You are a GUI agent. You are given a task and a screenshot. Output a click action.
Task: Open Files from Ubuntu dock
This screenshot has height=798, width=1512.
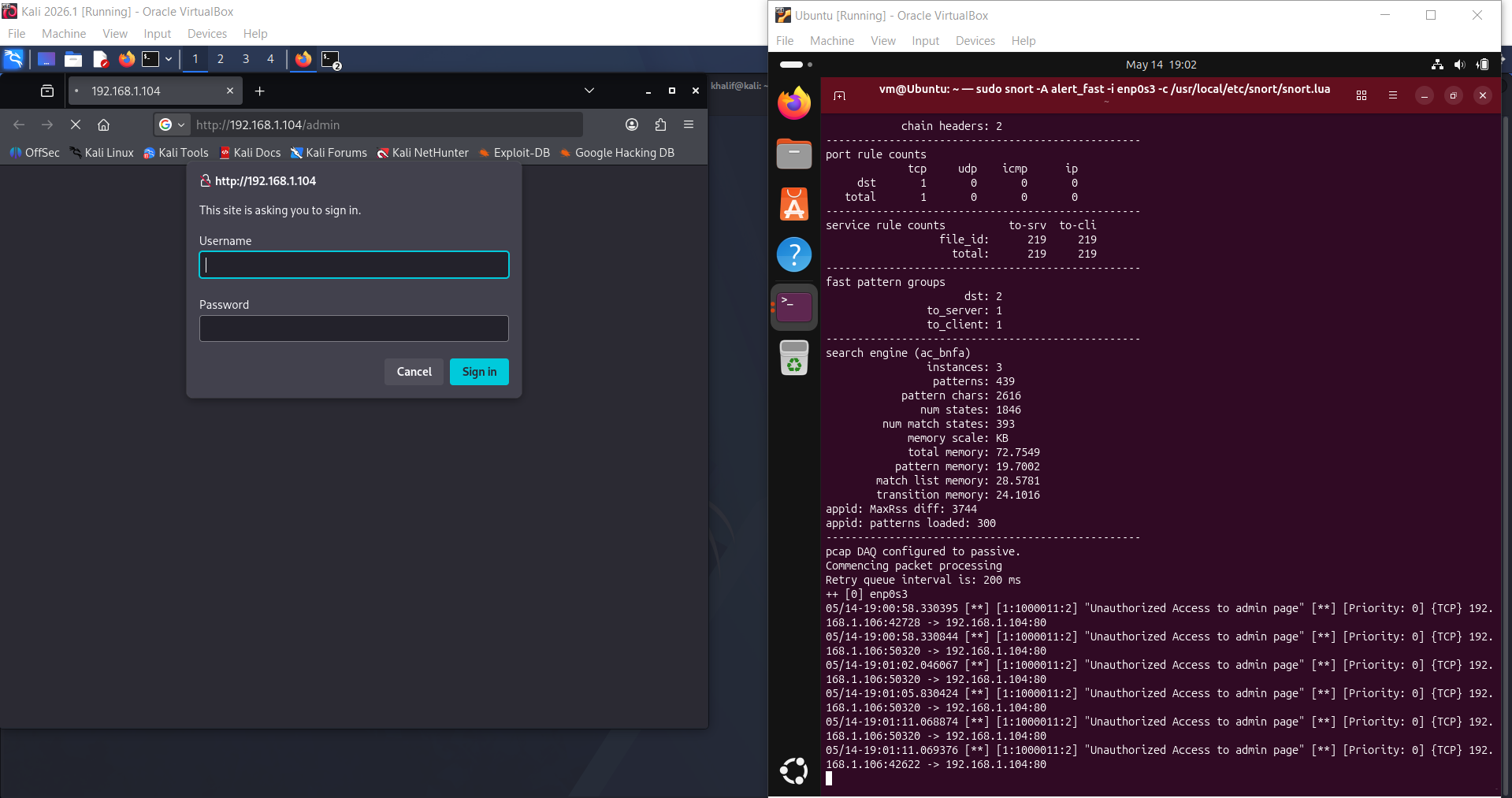click(794, 154)
